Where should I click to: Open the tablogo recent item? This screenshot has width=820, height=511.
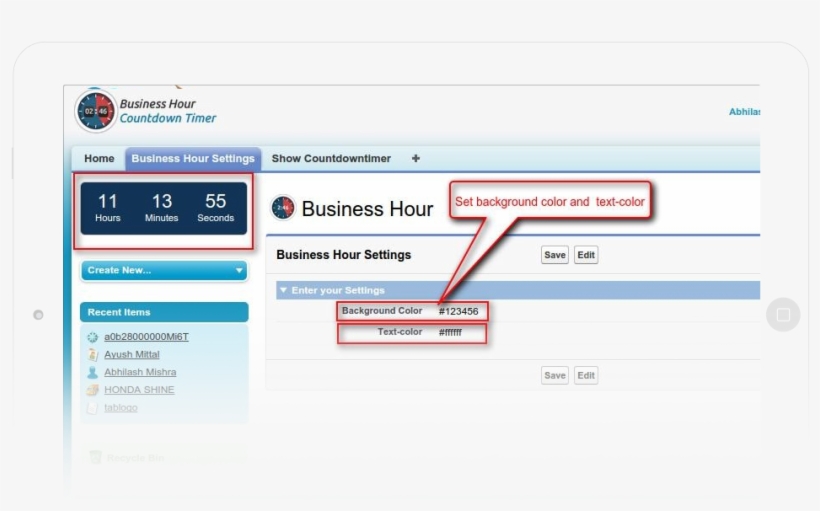tap(121, 408)
